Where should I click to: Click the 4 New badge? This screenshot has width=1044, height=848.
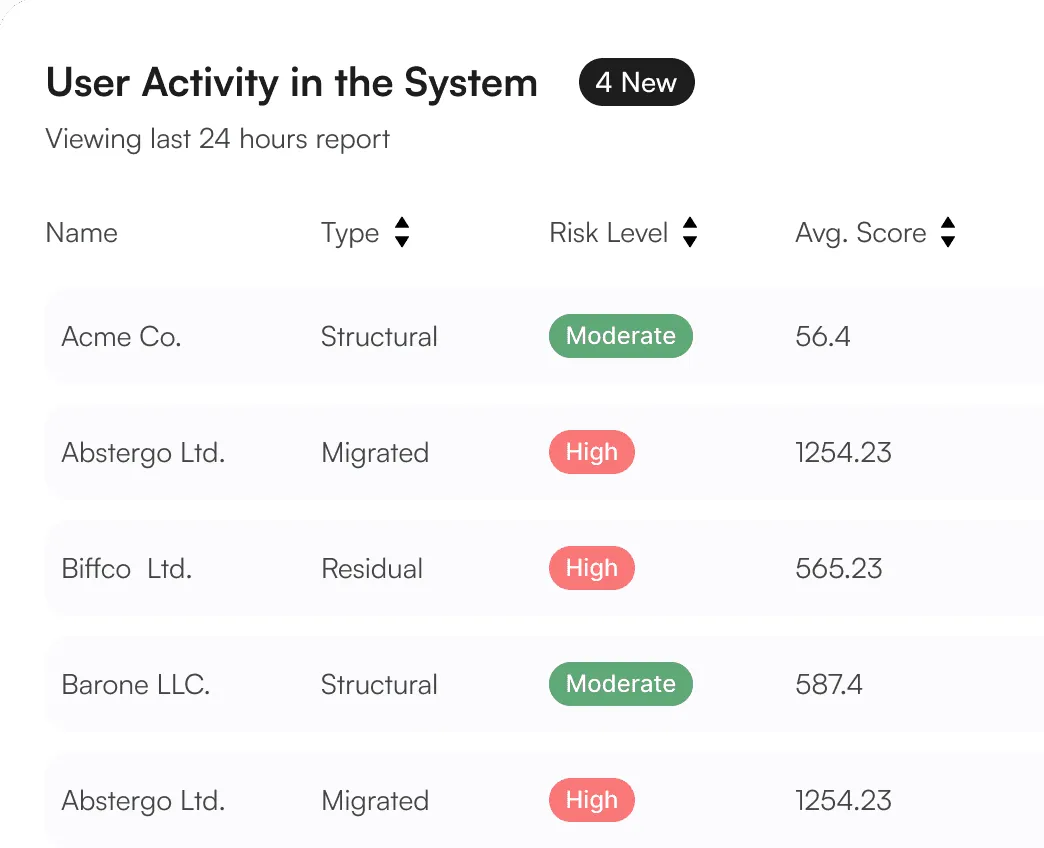tap(637, 83)
